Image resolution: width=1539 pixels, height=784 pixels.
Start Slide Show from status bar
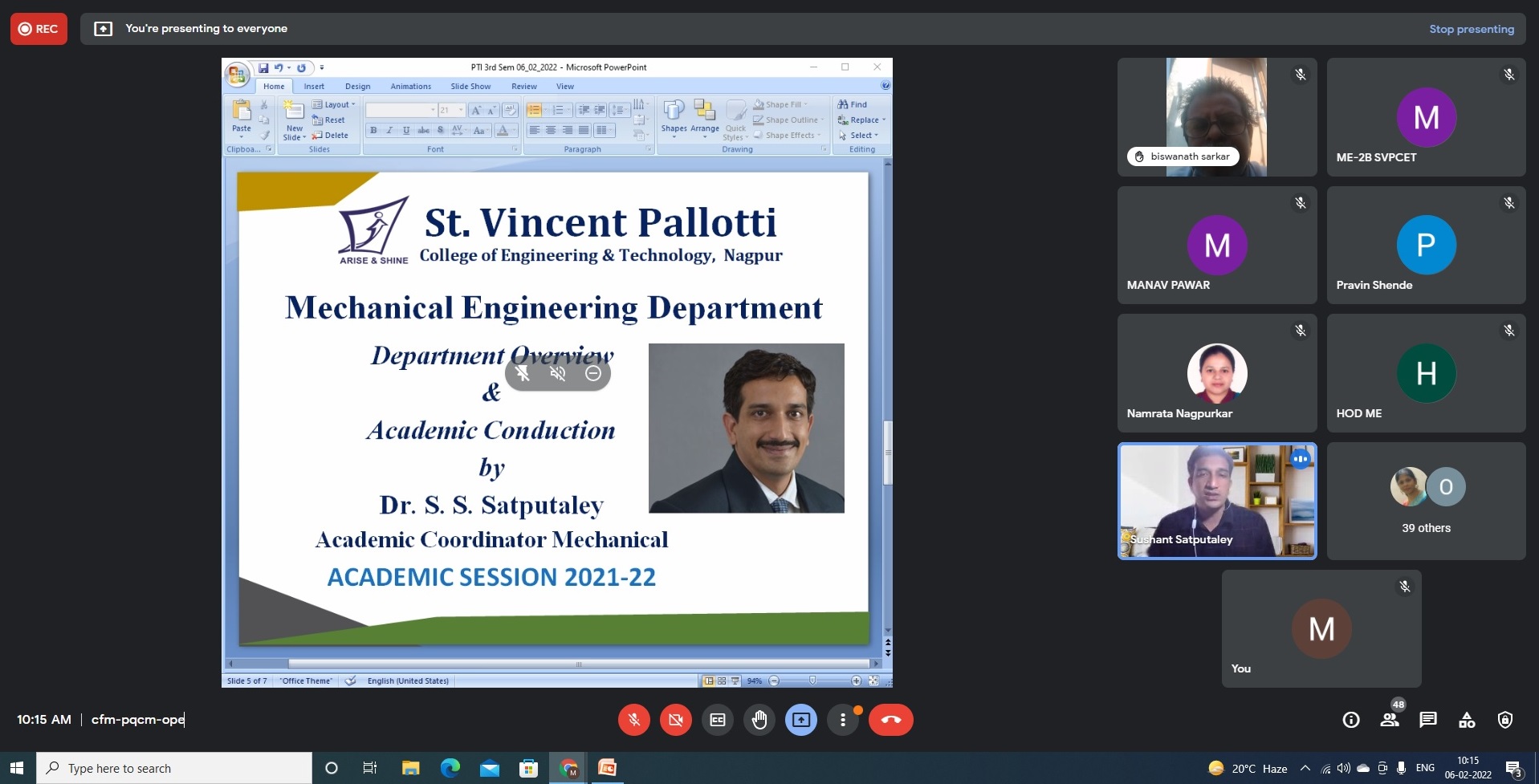tap(735, 680)
